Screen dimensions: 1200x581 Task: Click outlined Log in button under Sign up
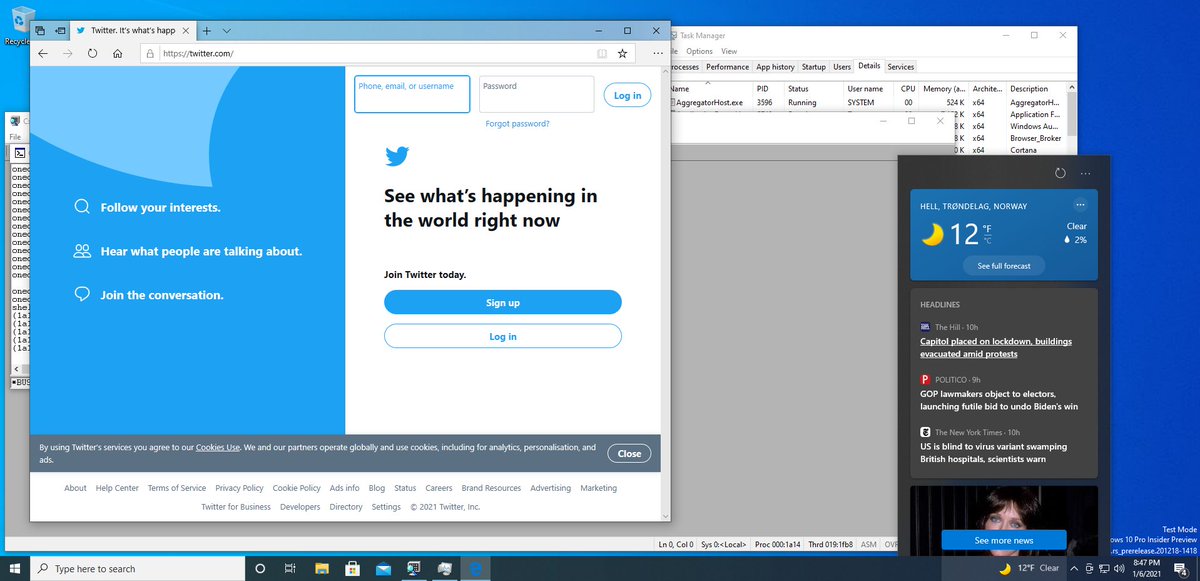point(503,336)
